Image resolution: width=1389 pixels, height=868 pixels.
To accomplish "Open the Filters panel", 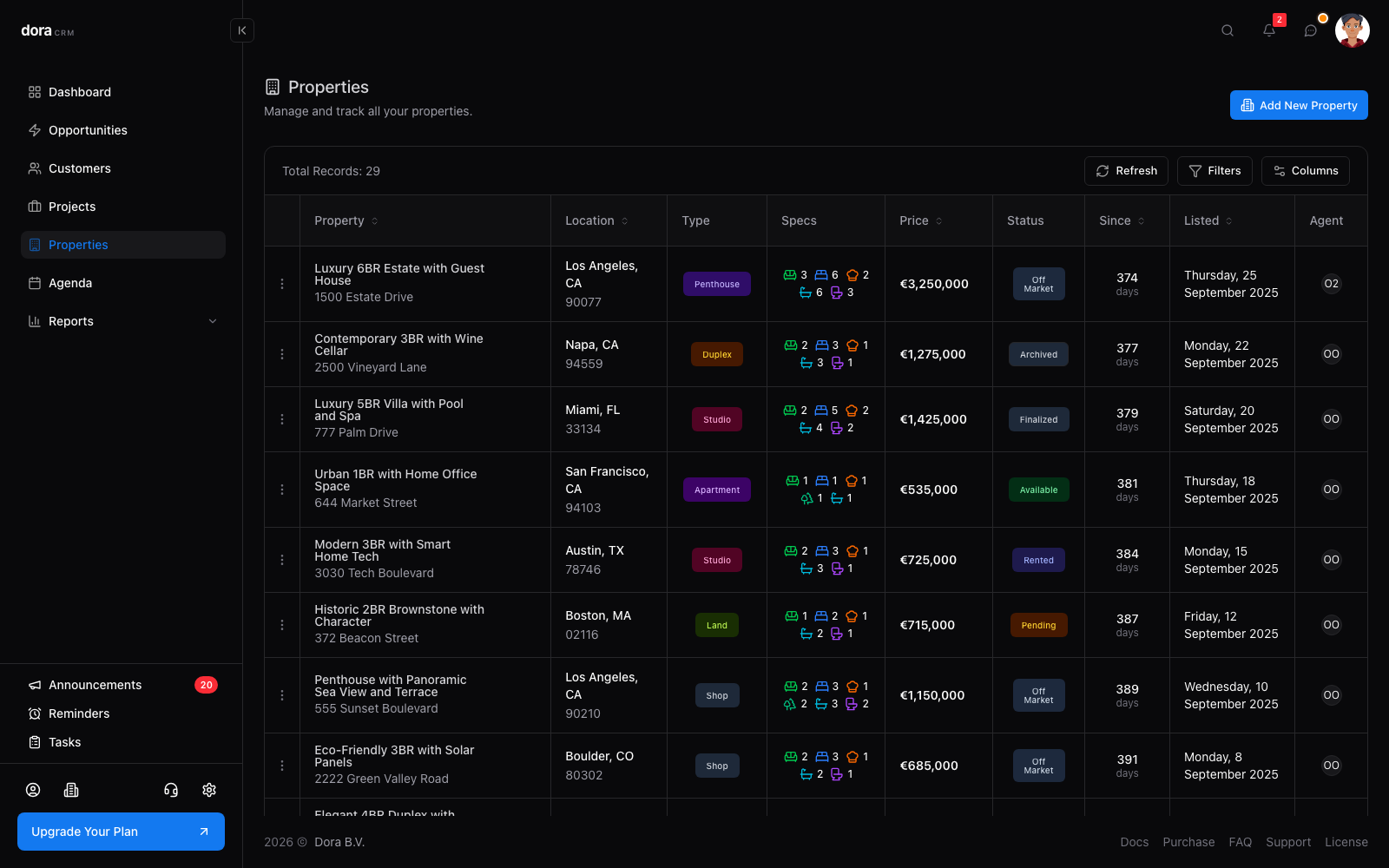I will pos(1215,171).
